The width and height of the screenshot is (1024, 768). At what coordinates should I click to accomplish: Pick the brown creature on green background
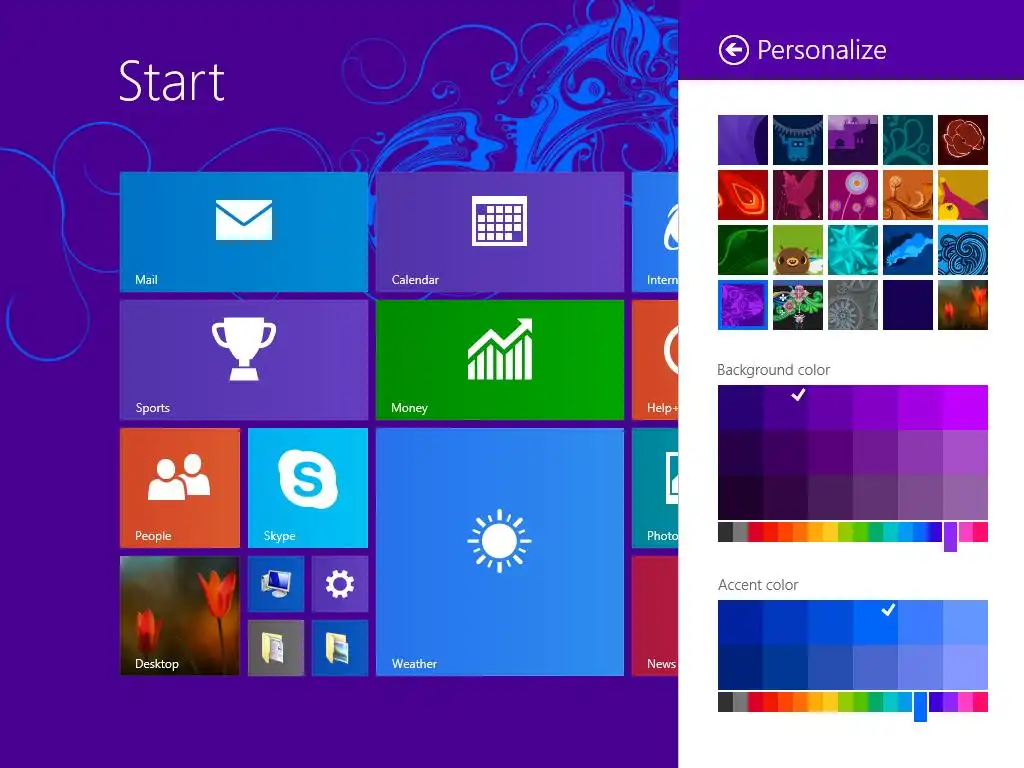(797, 250)
